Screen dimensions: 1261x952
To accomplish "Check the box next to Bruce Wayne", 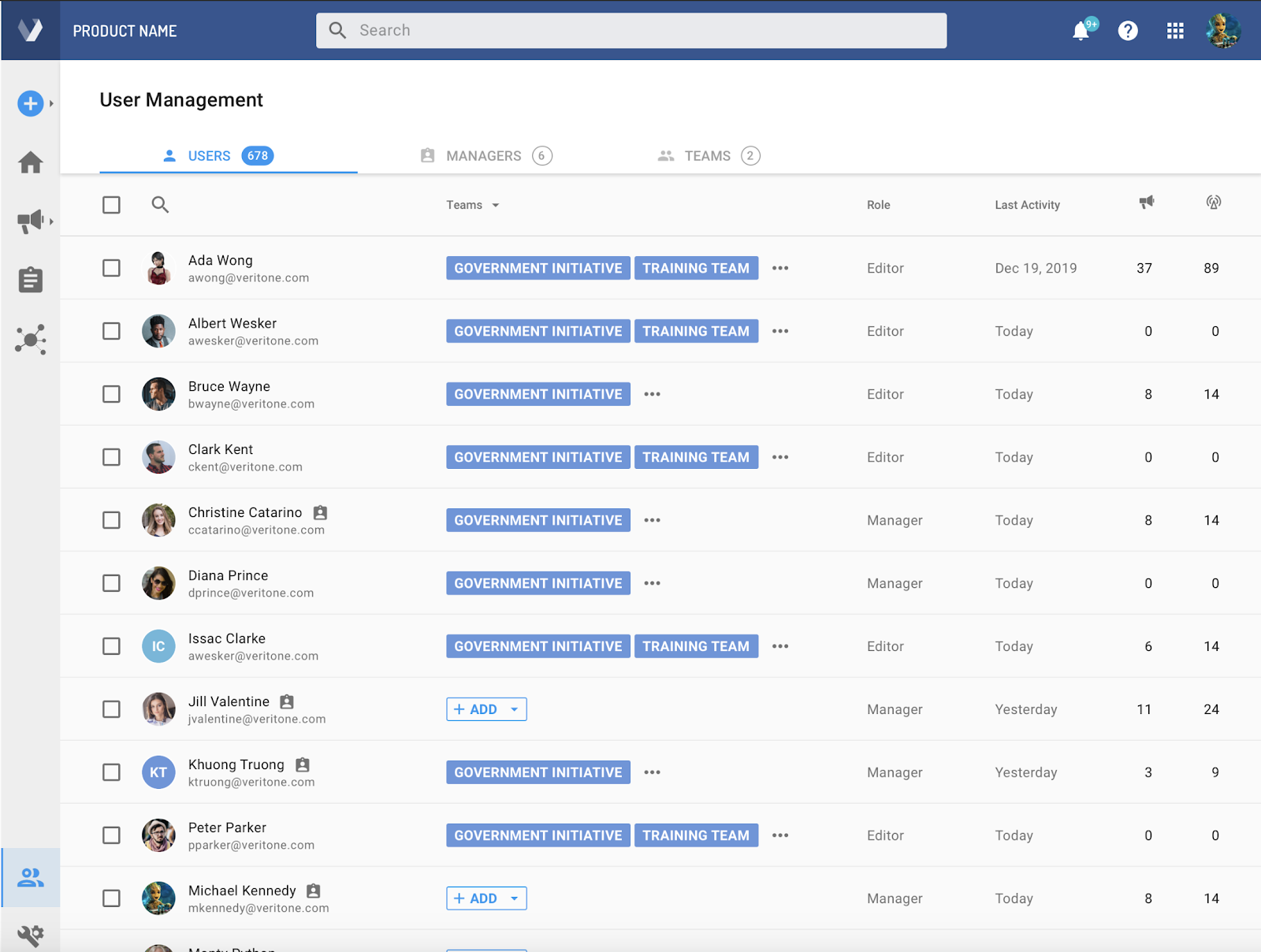I will [x=112, y=394].
